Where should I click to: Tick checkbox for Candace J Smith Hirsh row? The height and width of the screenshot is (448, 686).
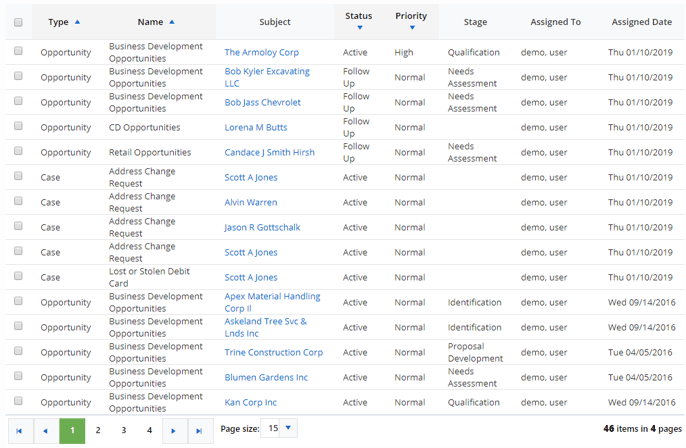pos(18,150)
